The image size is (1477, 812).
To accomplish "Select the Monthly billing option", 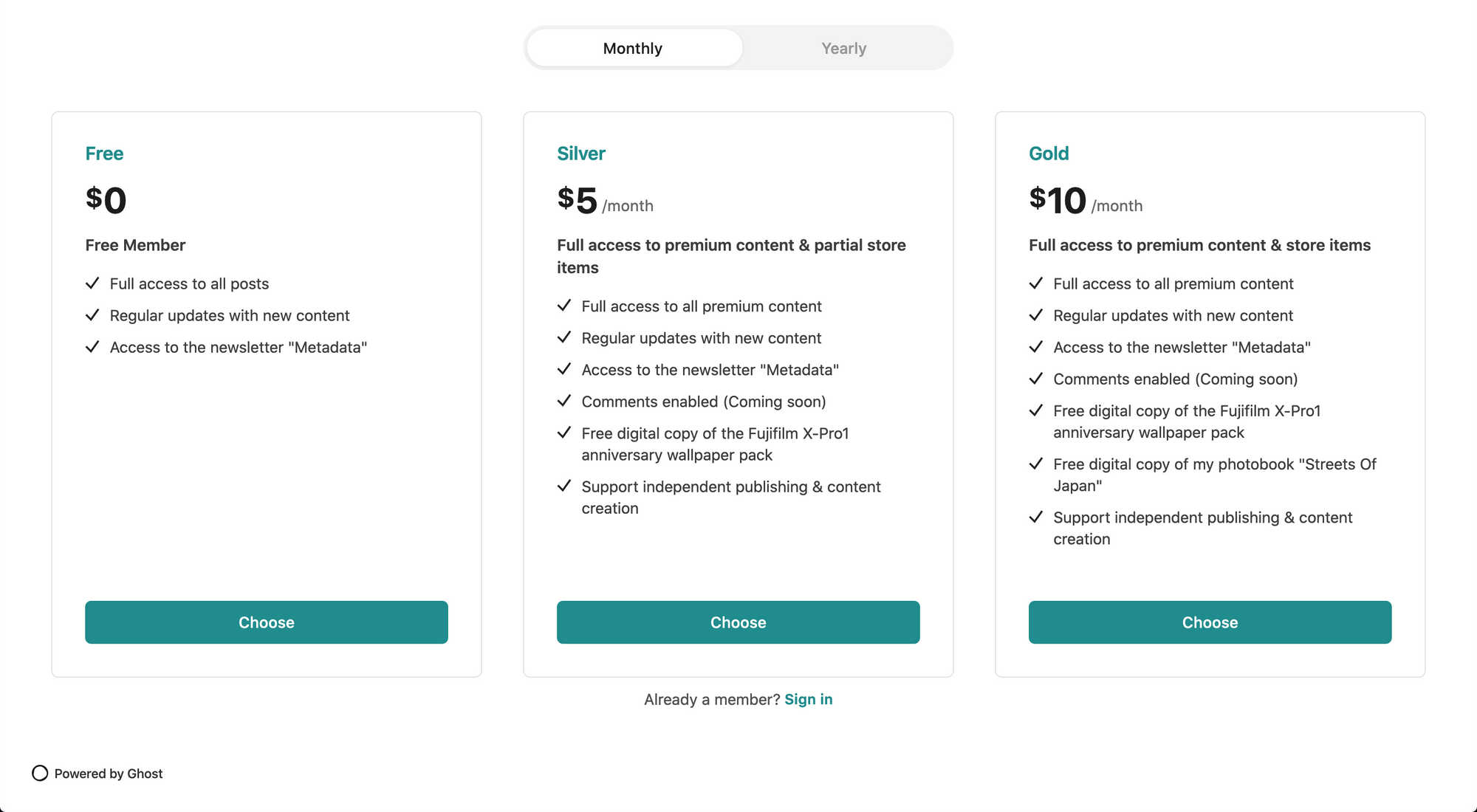I will pos(634,48).
